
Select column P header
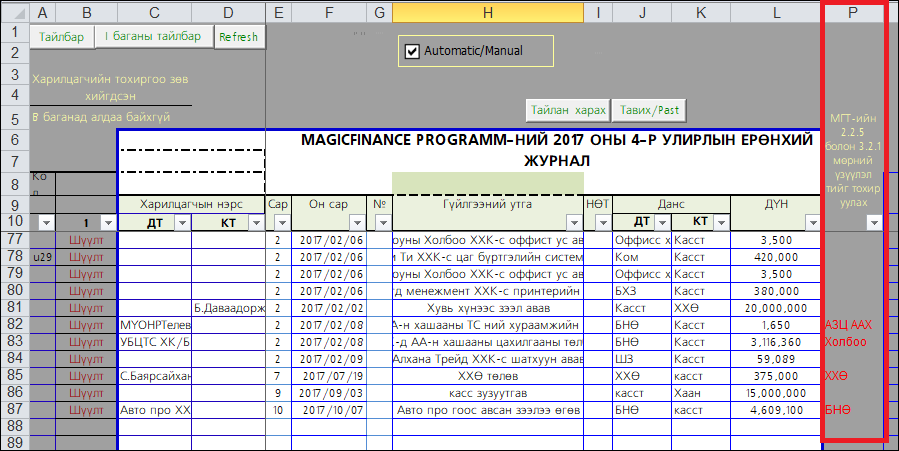coord(852,11)
